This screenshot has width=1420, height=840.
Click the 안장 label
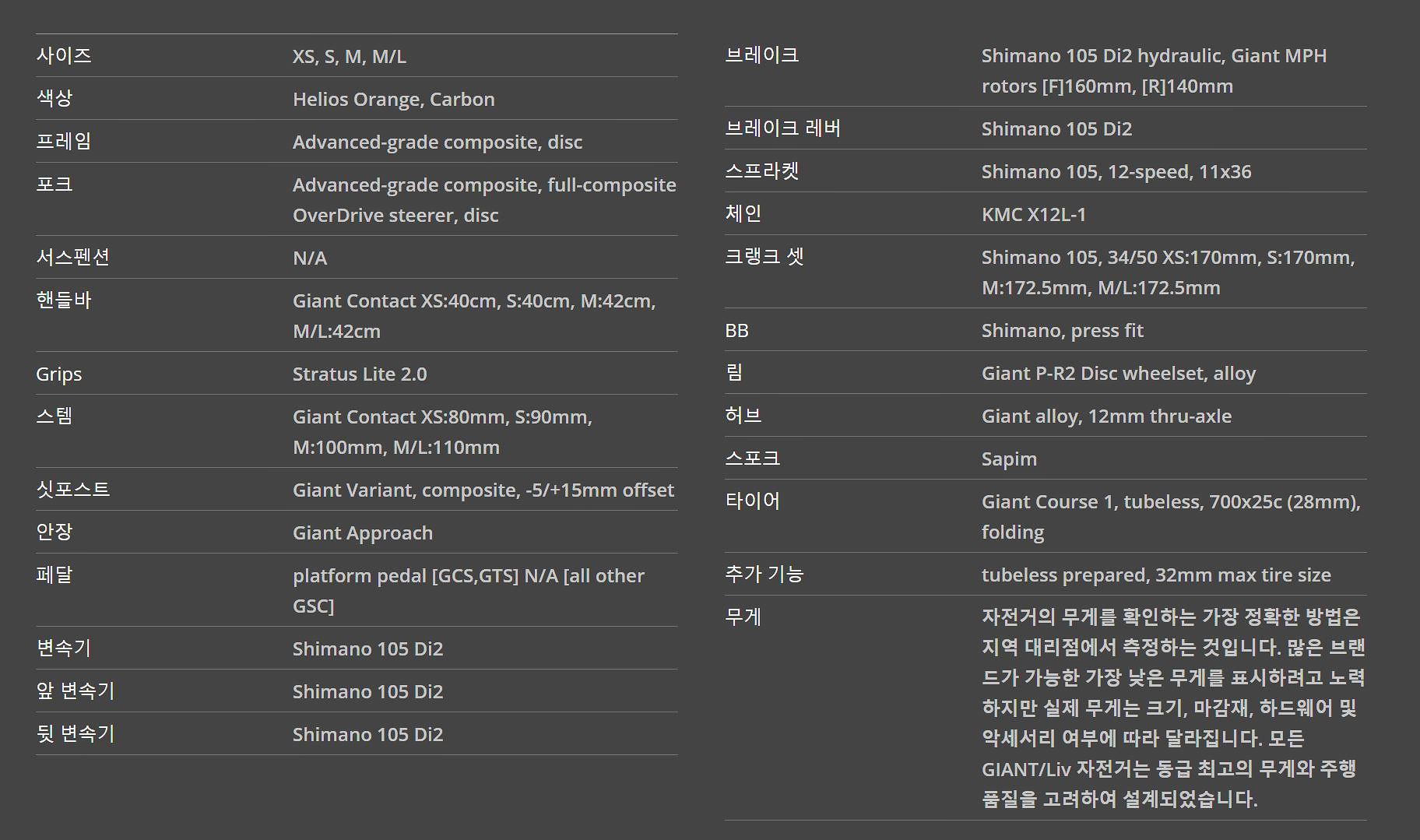(x=54, y=532)
